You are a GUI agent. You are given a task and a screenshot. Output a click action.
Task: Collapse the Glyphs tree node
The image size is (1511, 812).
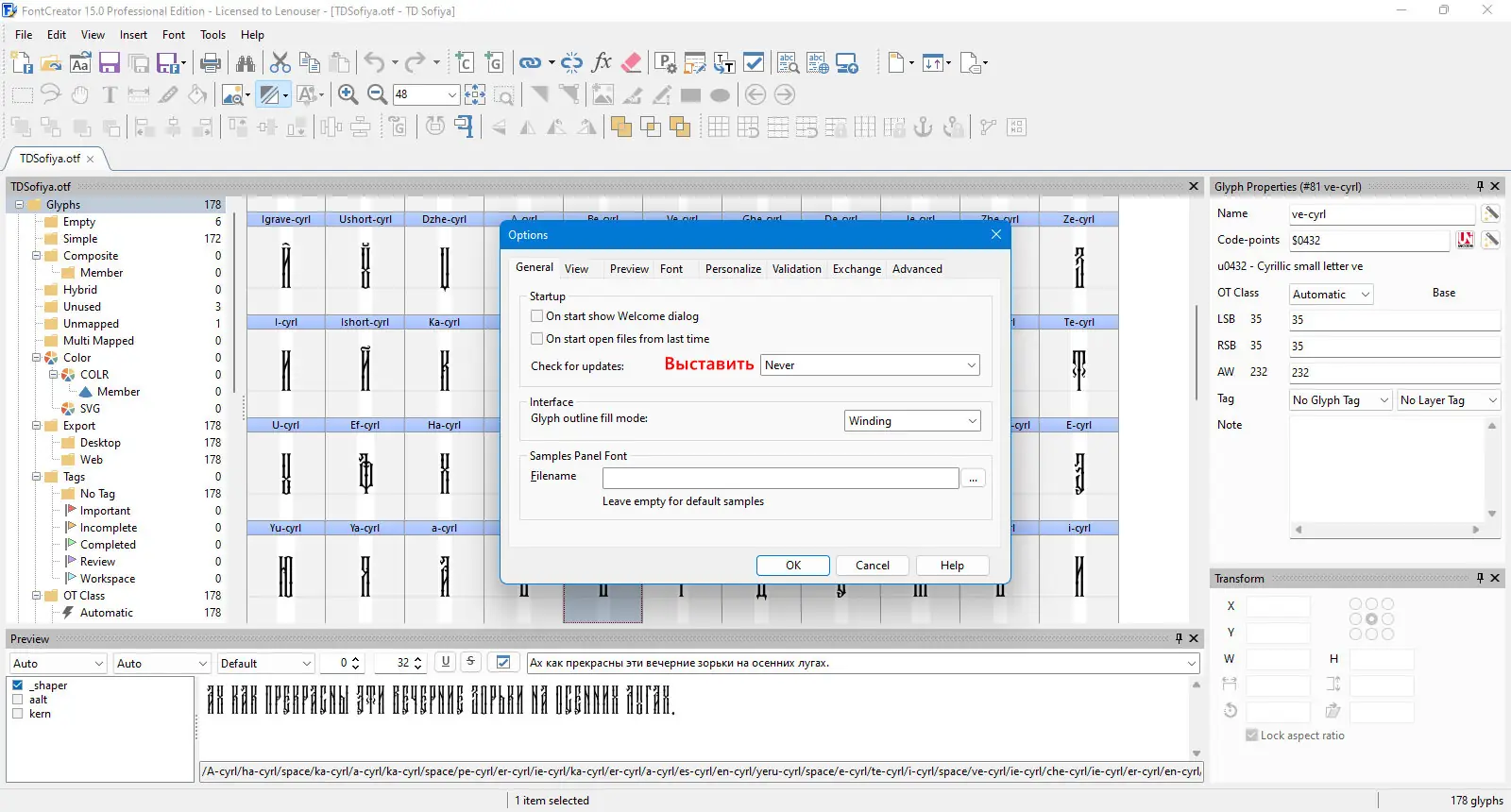20,205
